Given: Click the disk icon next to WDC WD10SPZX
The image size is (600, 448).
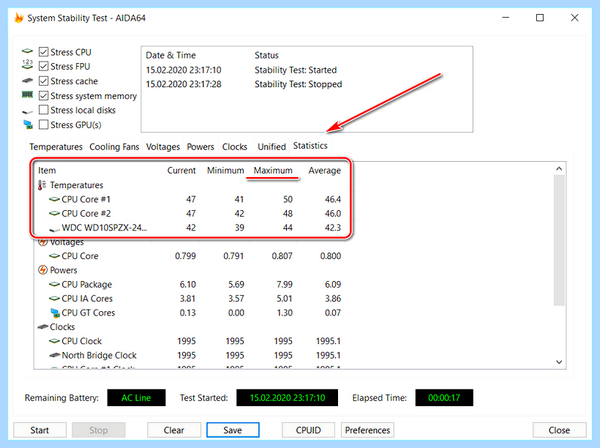Looking at the screenshot, I should (54, 229).
